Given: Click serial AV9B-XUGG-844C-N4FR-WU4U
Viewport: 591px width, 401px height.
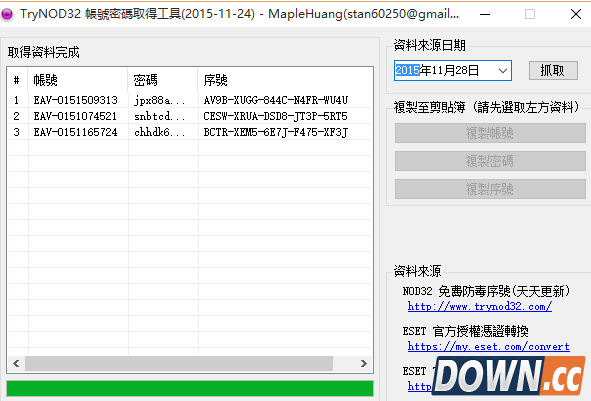Looking at the screenshot, I should pyautogui.click(x=276, y=100).
